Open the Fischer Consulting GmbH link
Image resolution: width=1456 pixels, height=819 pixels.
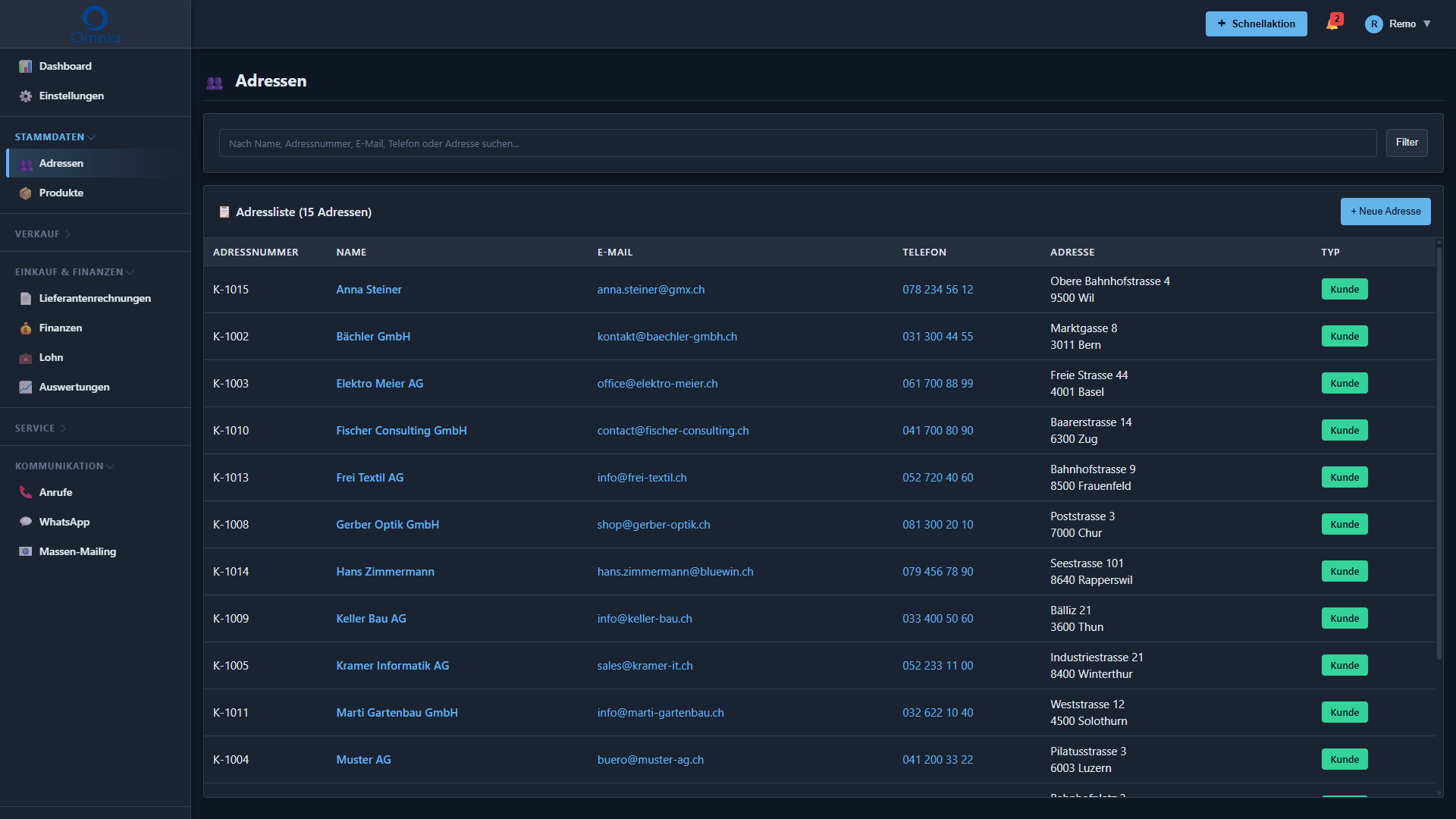[401, 431]
